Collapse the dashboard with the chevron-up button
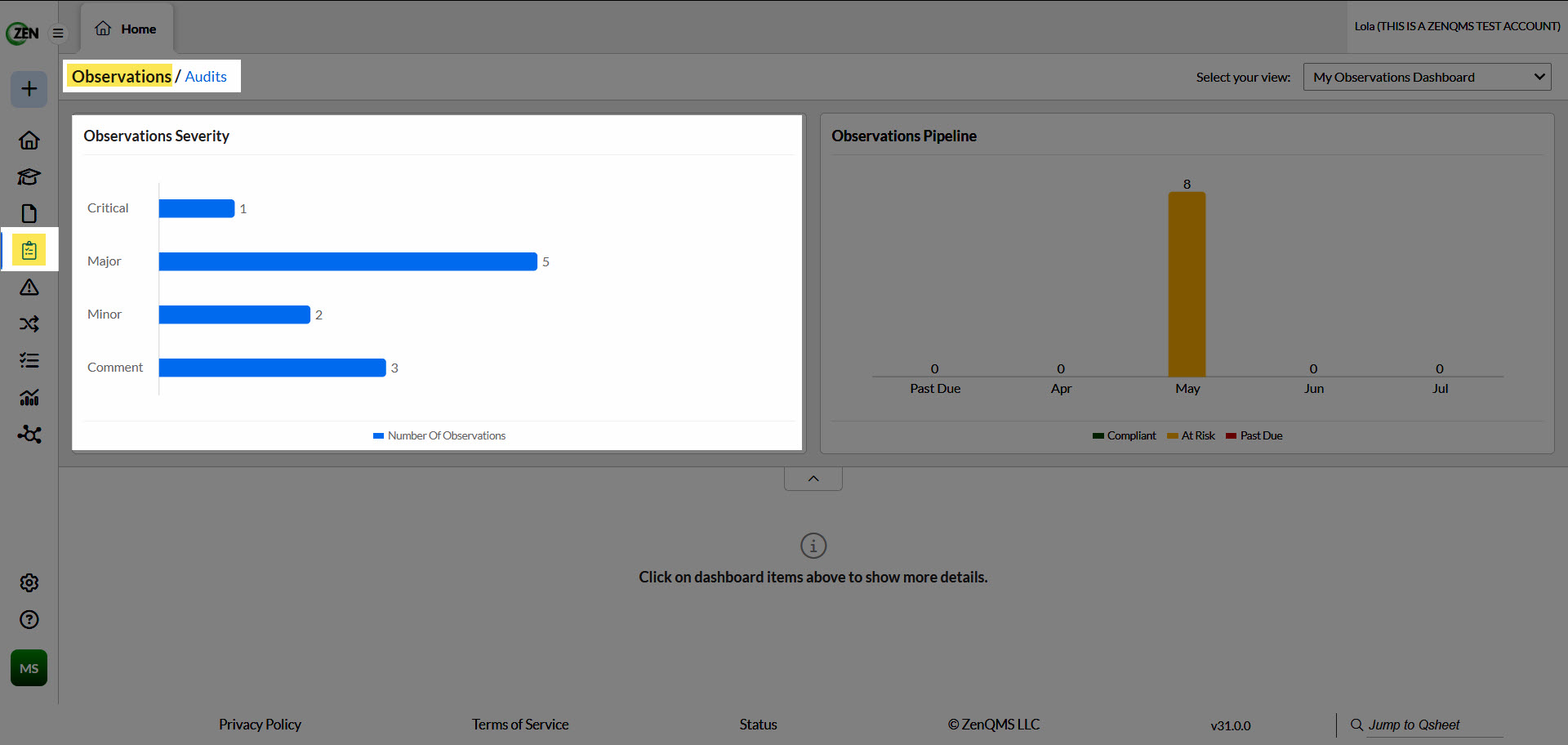 813,479
